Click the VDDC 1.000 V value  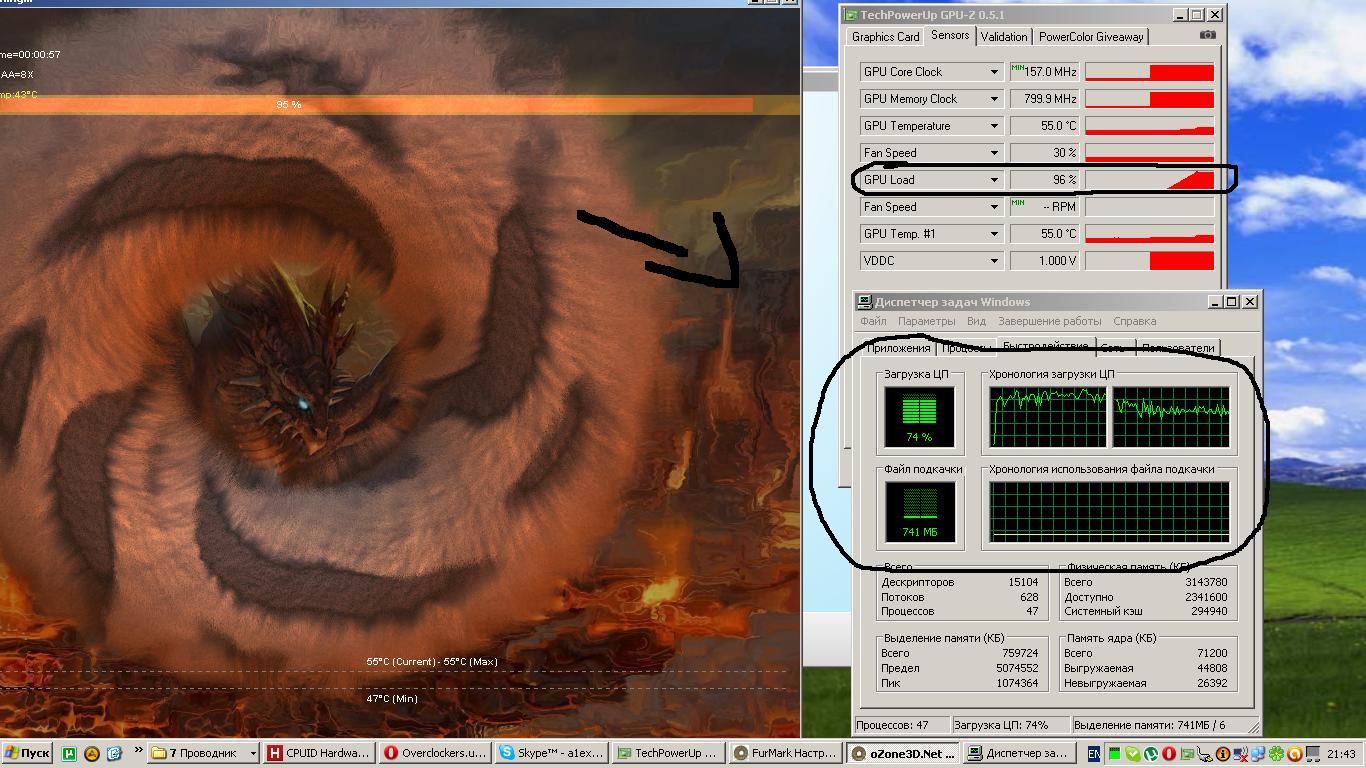pos(1044,261)
